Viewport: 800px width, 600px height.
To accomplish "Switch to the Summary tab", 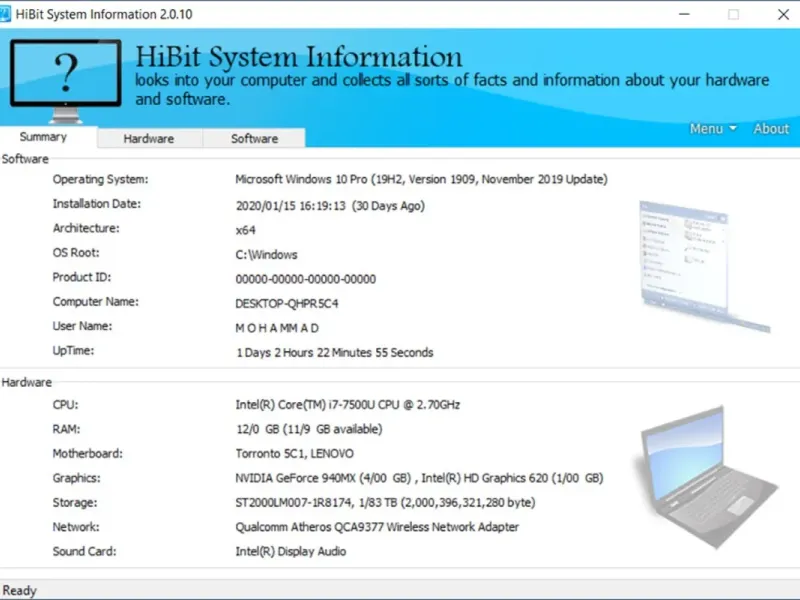I will pyautogui.click(x=43, y=137).
